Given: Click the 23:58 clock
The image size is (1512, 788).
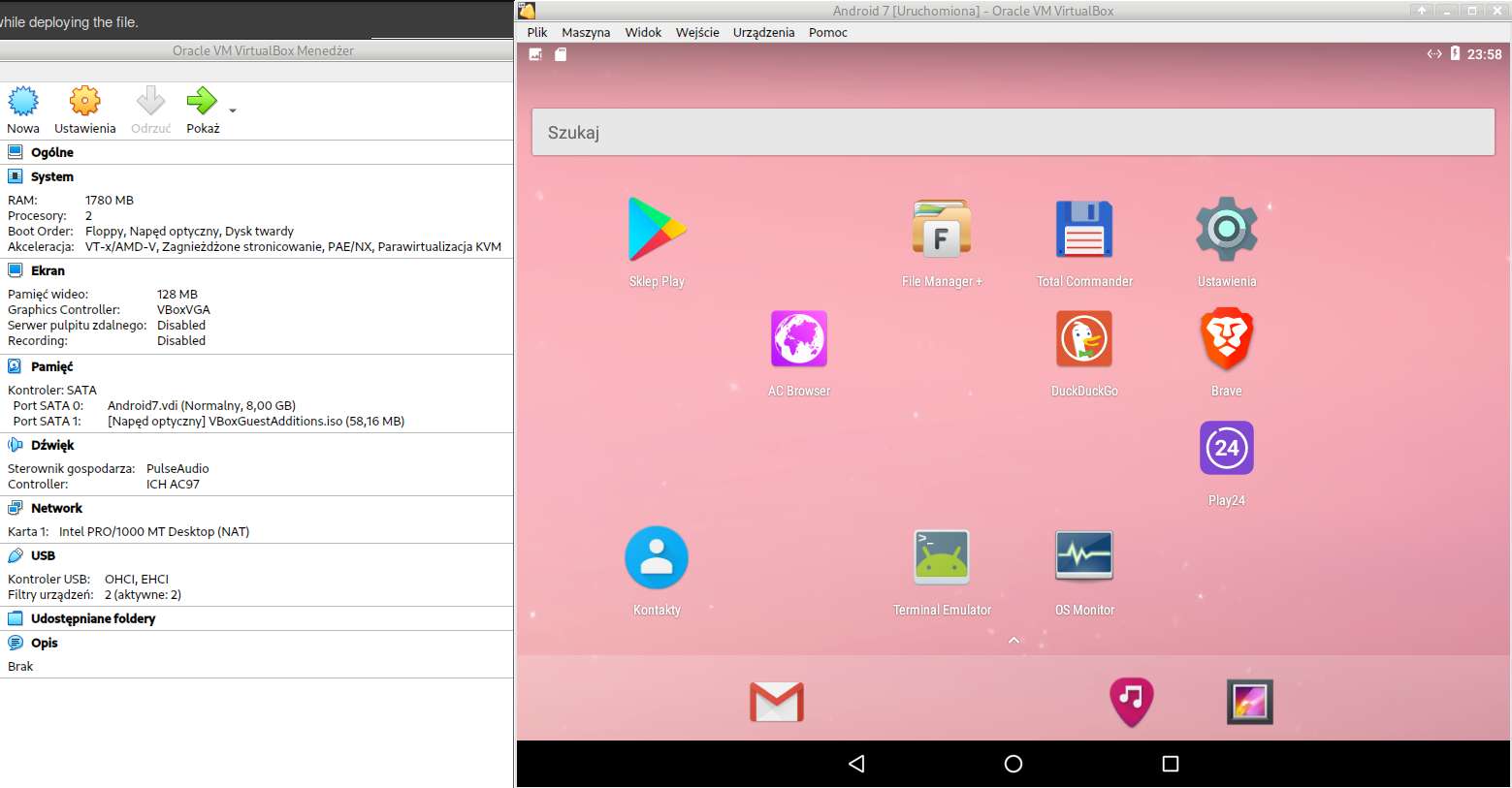Looking at the screenshot, I should point(1484,54).
